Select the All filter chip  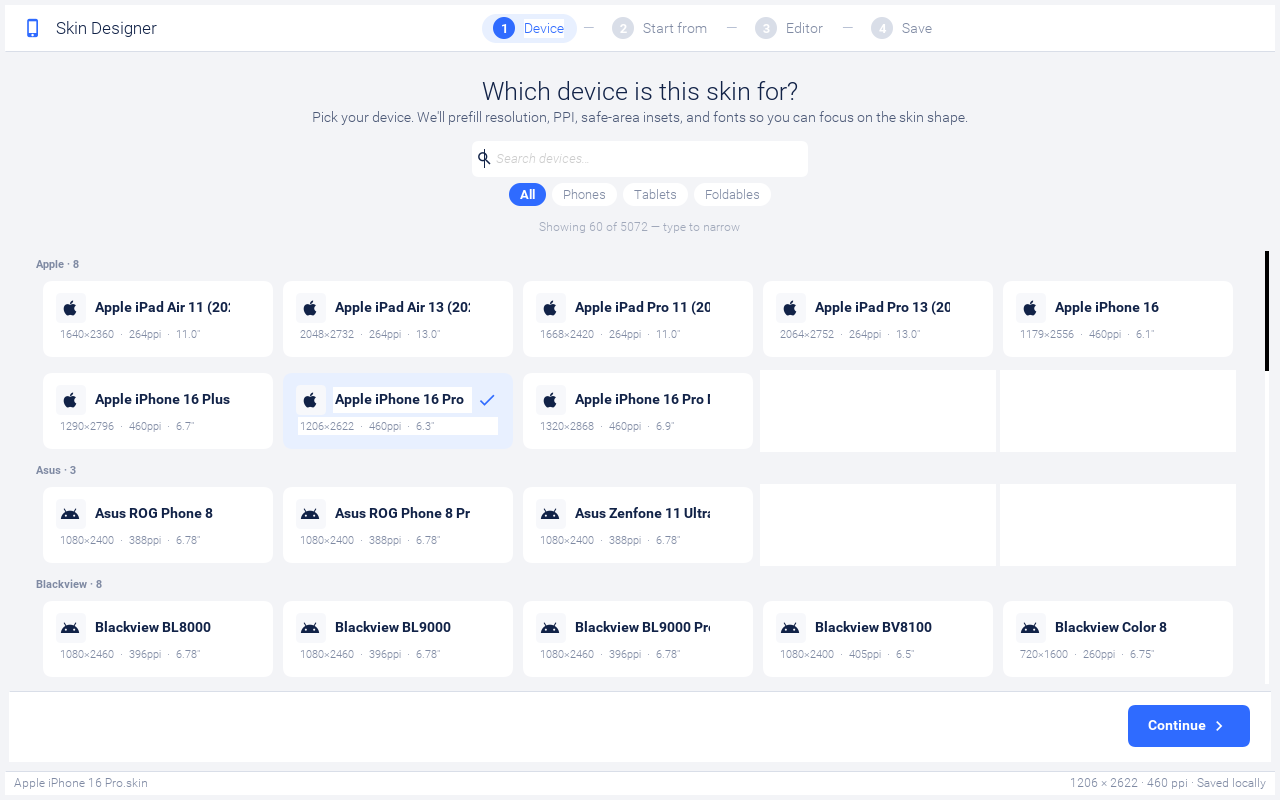point(527,194)
